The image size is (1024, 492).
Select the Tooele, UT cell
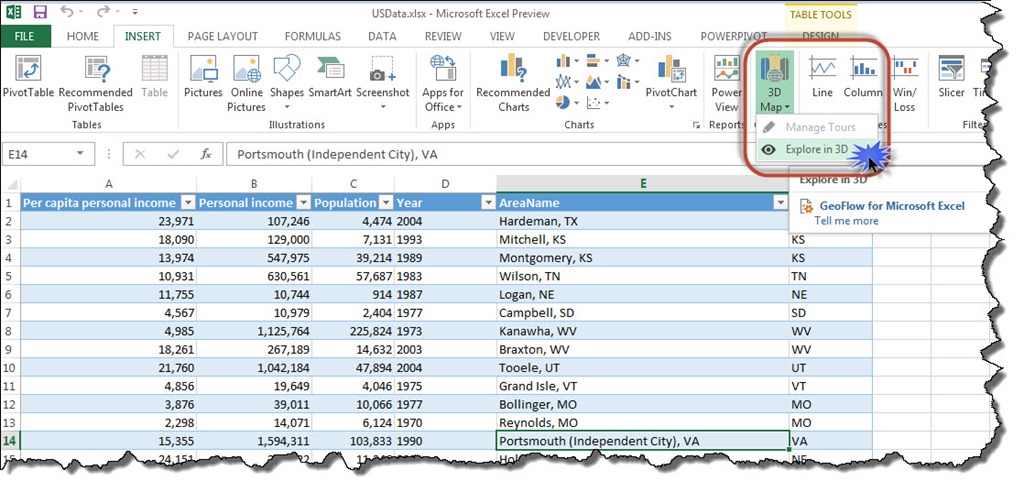643,367
